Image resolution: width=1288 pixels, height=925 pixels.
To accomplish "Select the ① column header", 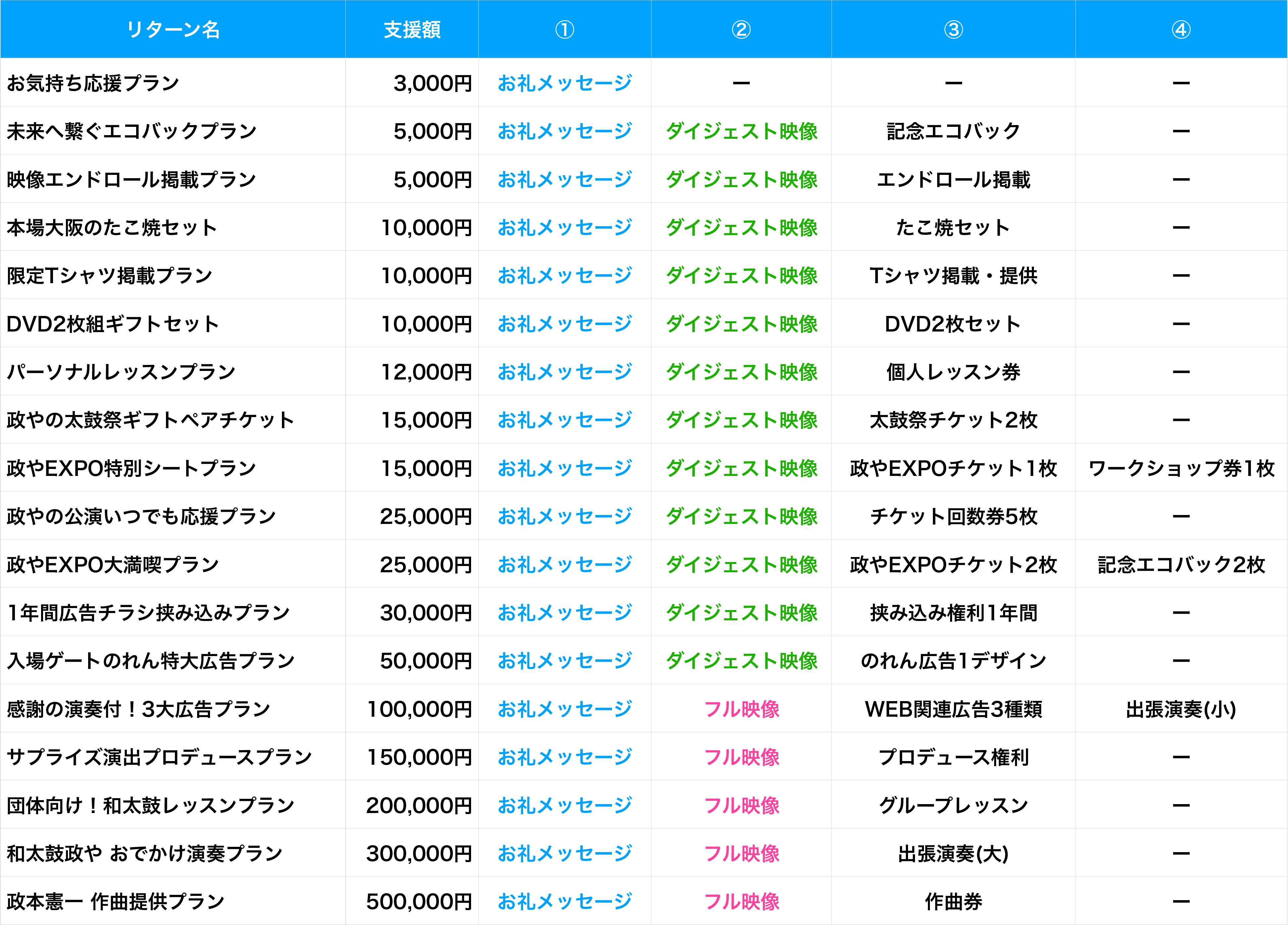I will click(x=564, y=29).
